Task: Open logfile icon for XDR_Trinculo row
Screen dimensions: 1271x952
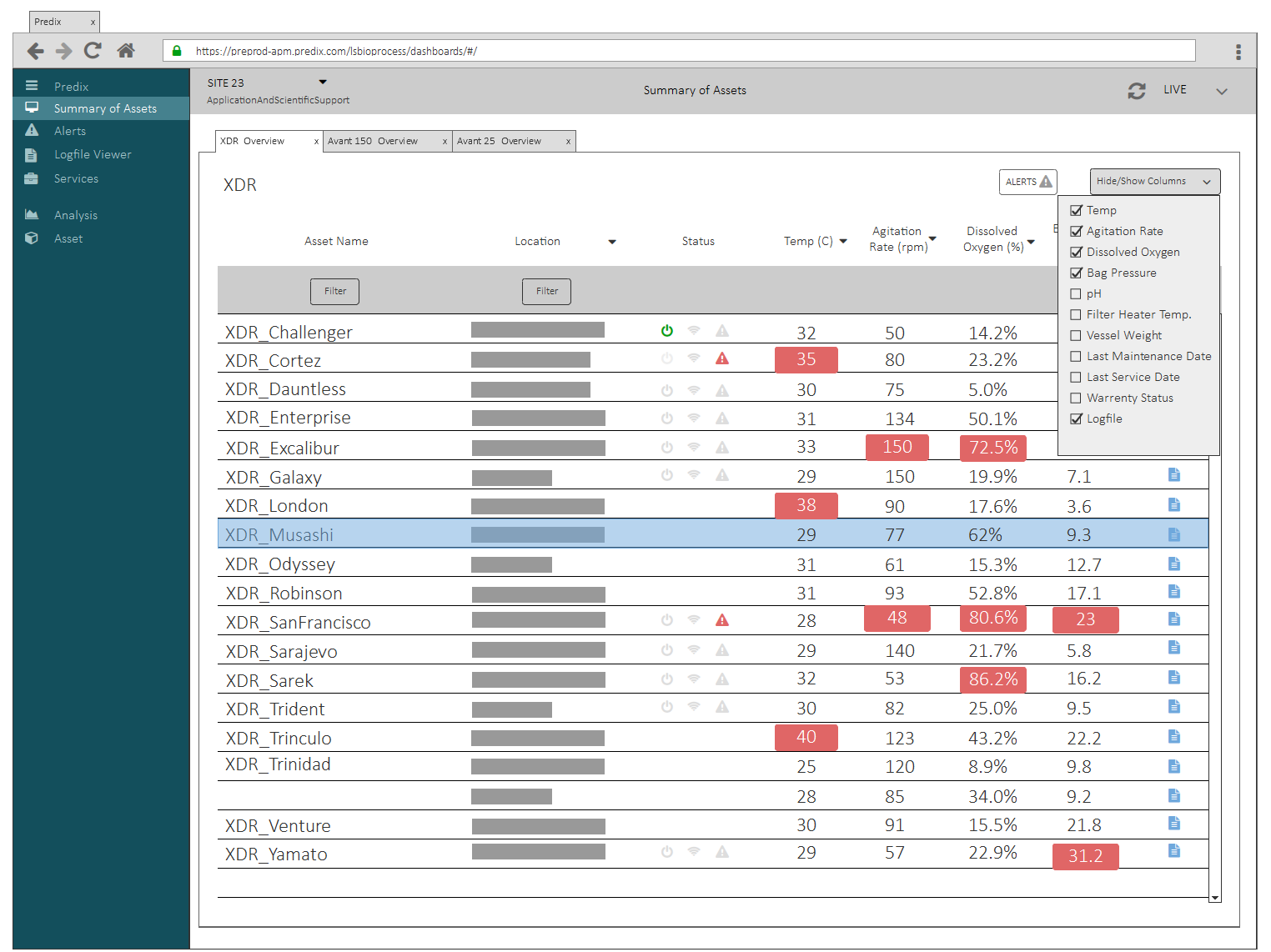Action: [x=1174, y=736]
